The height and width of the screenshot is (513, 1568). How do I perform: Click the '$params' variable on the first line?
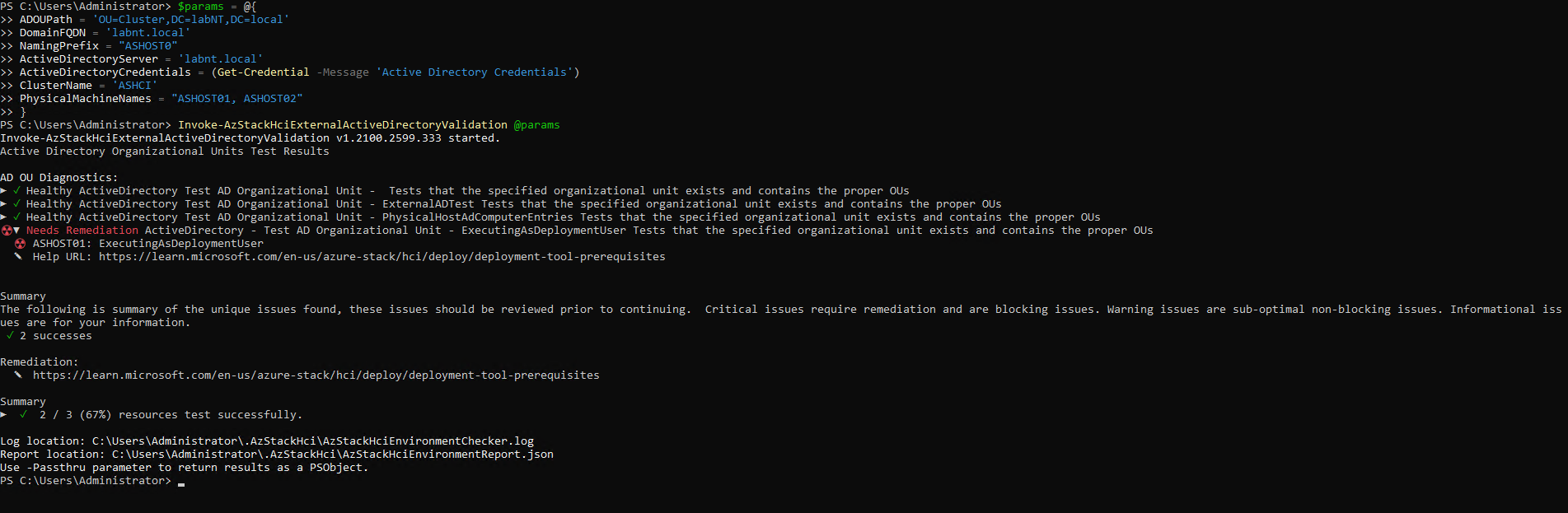201,6
